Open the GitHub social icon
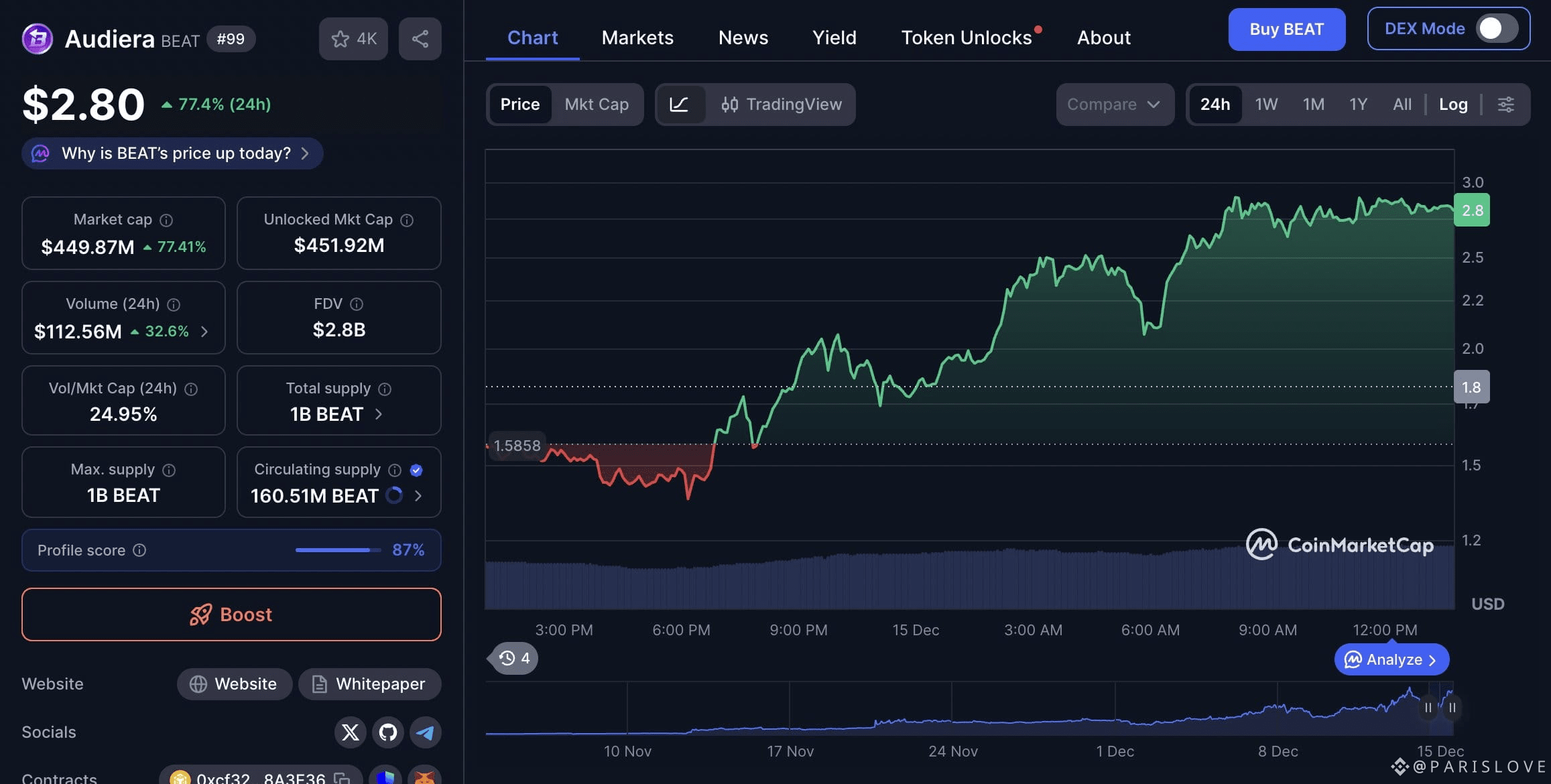Image resolution: width=1551 pixels, height=784 pixels. (x=388, y=732)
